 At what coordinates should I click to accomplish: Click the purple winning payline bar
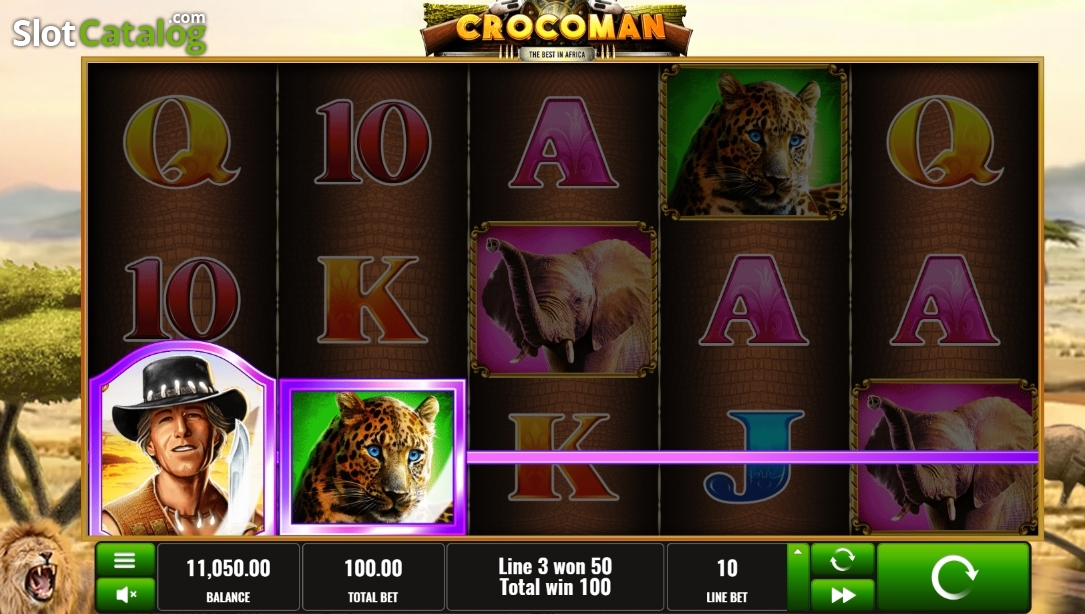click(752, 457)
